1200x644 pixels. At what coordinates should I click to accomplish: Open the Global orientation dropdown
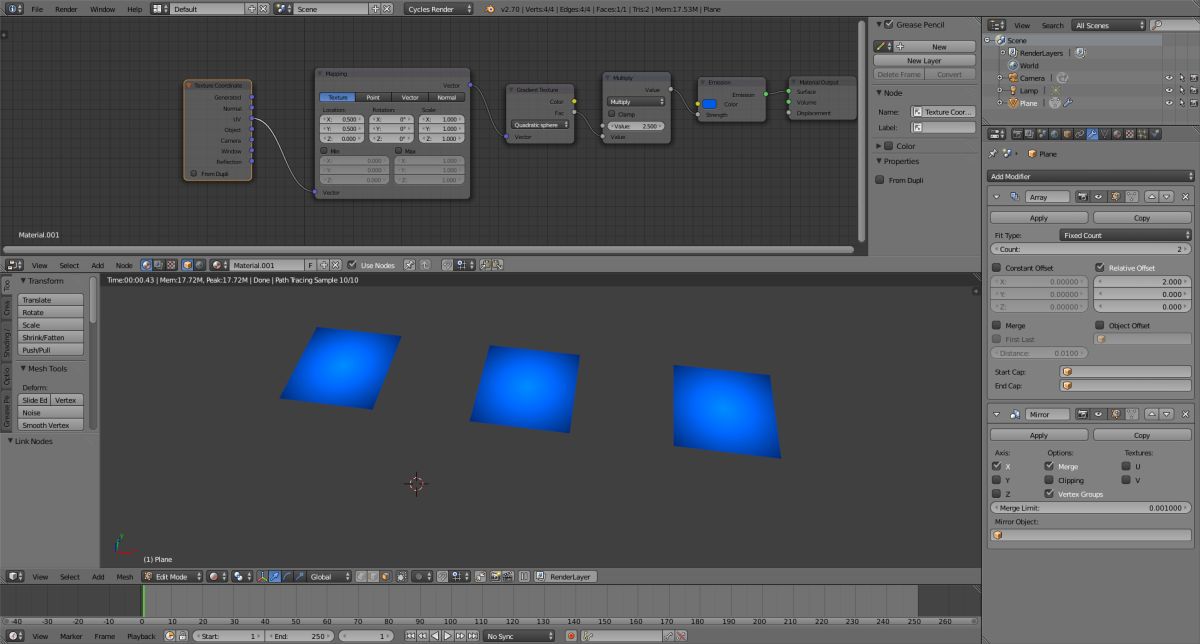click(x=330, y=577)
